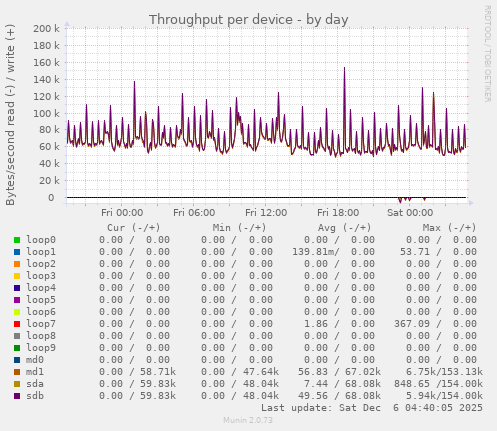This screenshot has height=431, width=497.
Task: Click the md1 max value 153.13k
Action: point(461,372)
